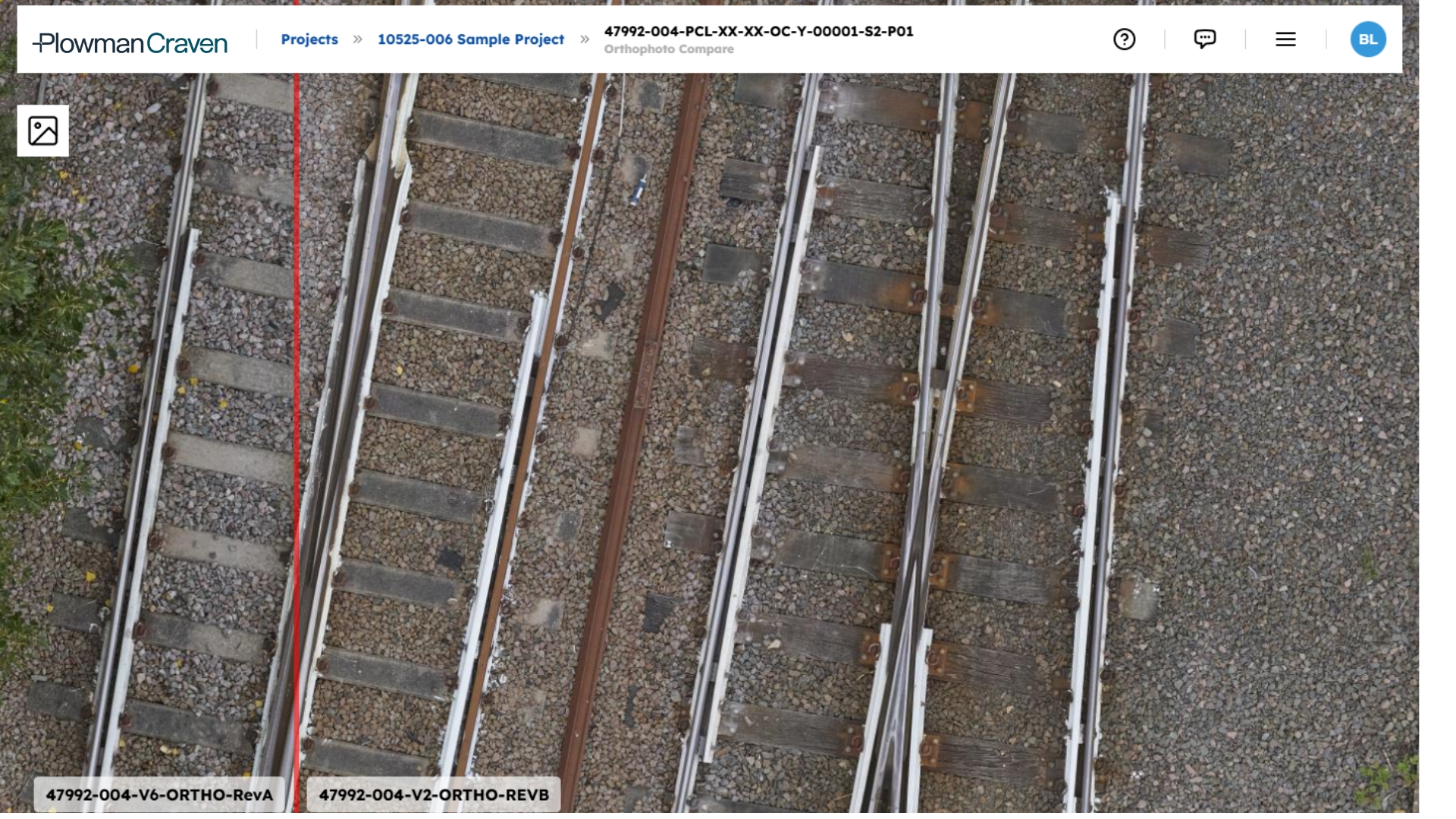Open the help question mark icon
This screenshot has height=819, width=1456.
1124,39
